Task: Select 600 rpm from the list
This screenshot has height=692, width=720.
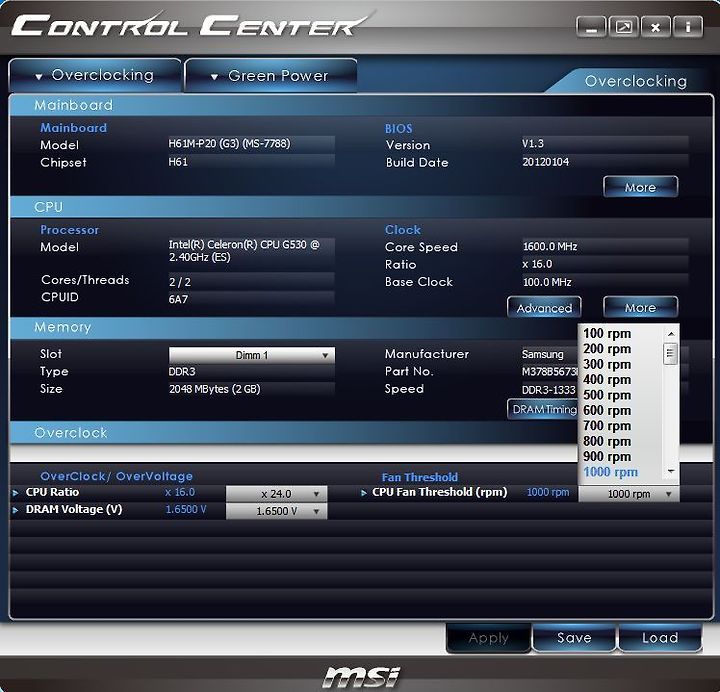Action: tap(607, 411)
